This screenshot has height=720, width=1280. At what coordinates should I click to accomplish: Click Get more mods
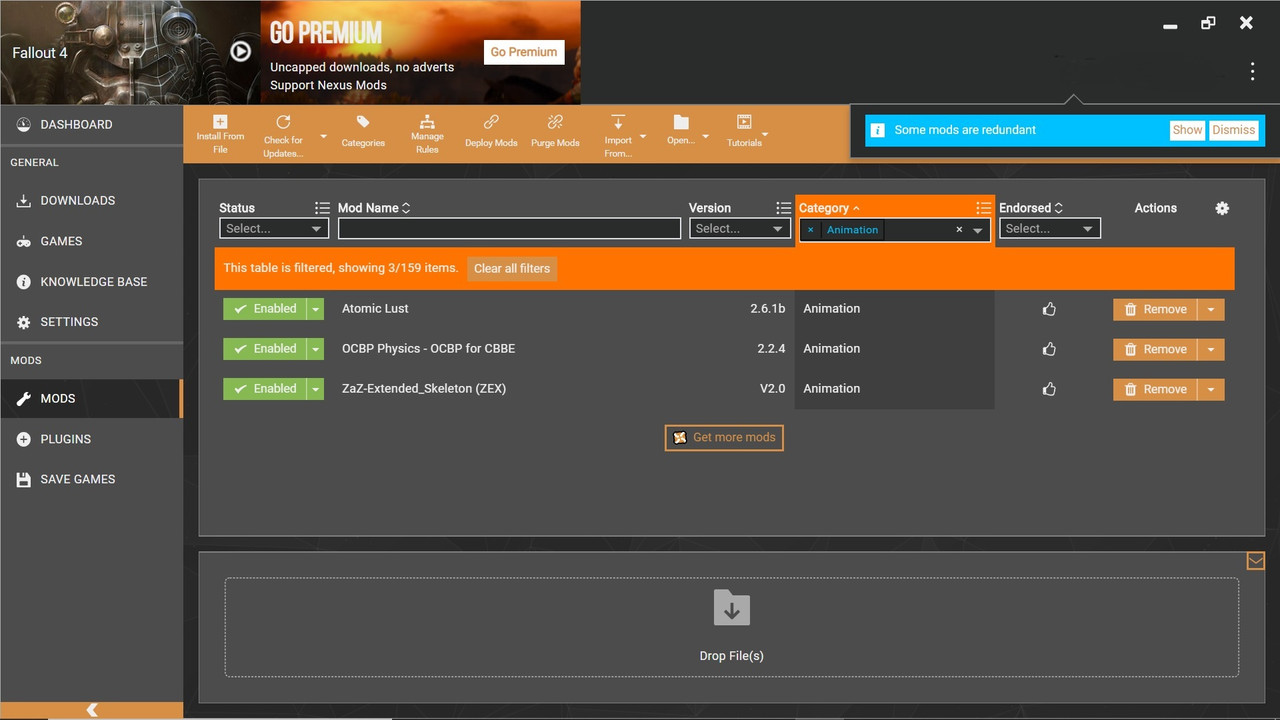click(x=724, y=437)
